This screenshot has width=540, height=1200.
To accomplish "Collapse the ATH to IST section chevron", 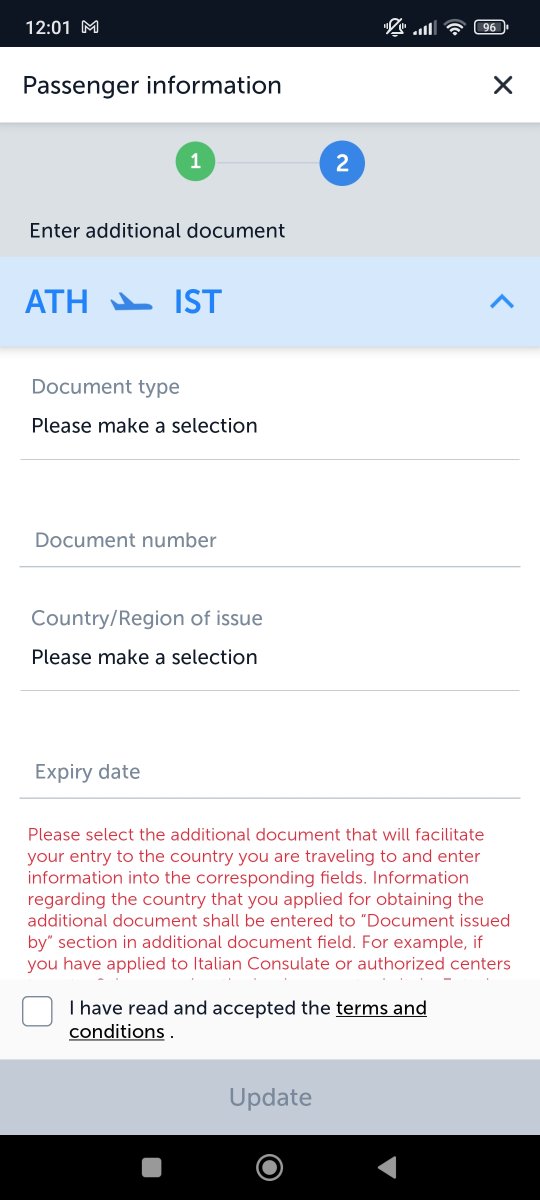I will pyautogui.click(x=502, y=301).
